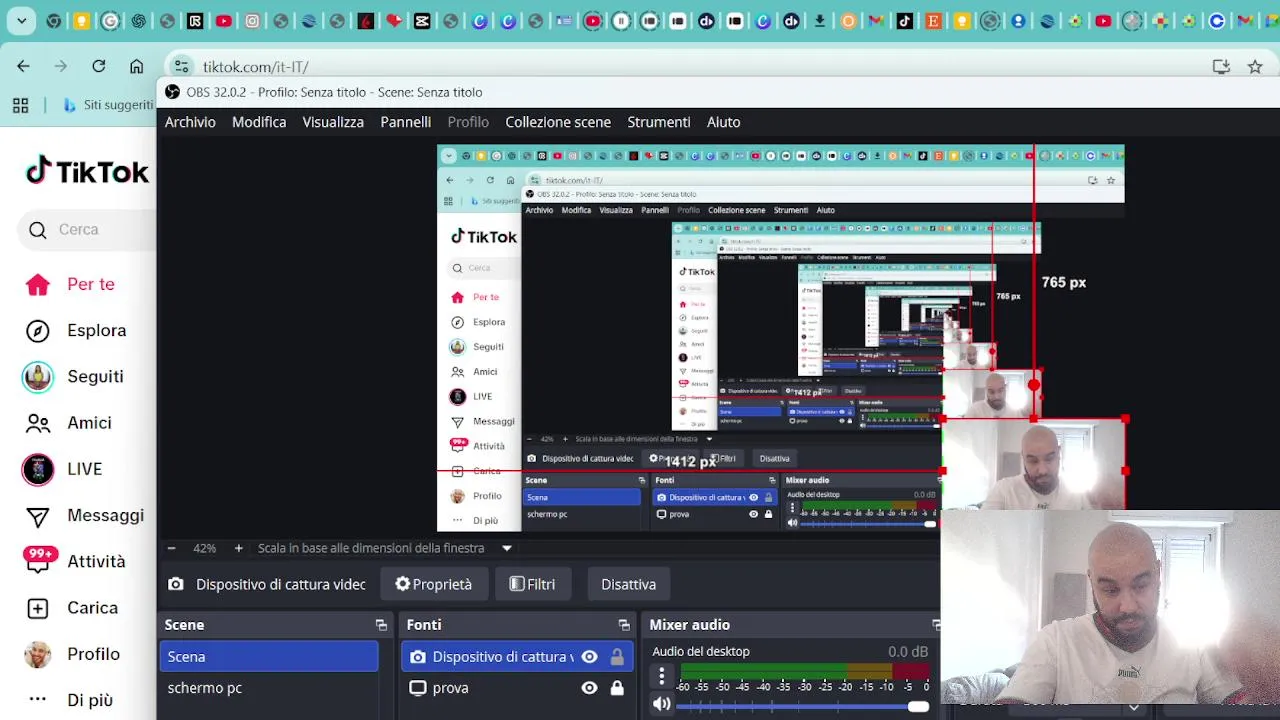Select the Dispositivo di cattura source row

[x=517, y=656]
